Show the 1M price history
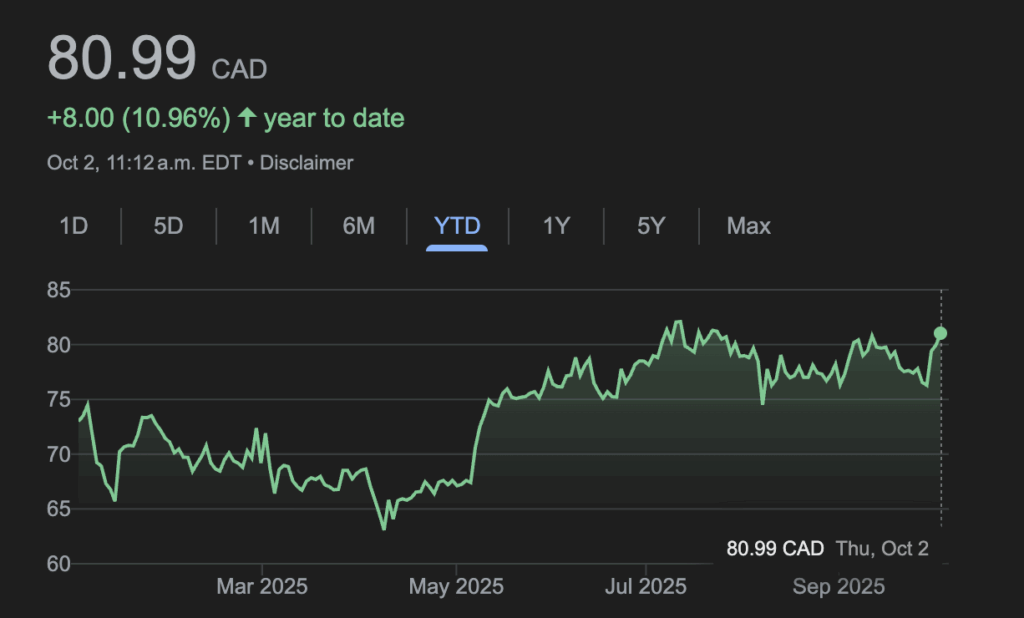 tap(263, 226)
